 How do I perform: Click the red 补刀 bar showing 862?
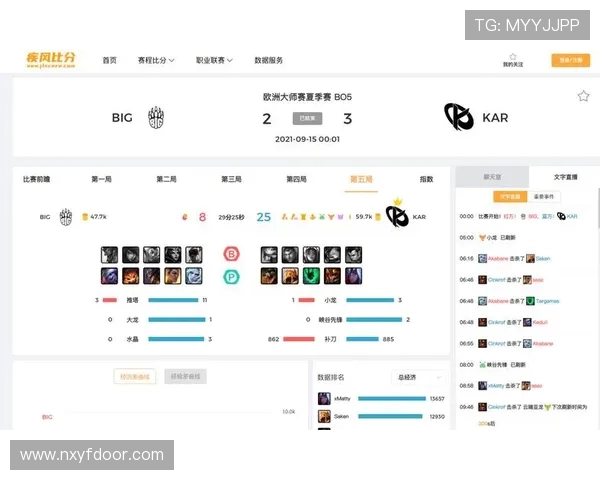click(x=299, y=339)
